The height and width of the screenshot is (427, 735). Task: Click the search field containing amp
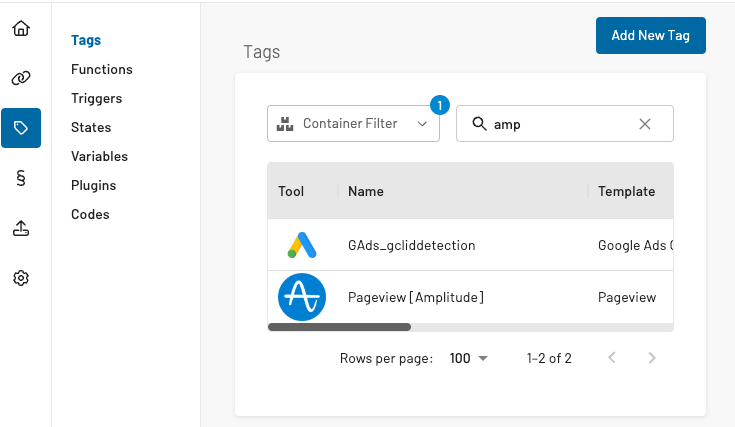click(x=560, y=124)
